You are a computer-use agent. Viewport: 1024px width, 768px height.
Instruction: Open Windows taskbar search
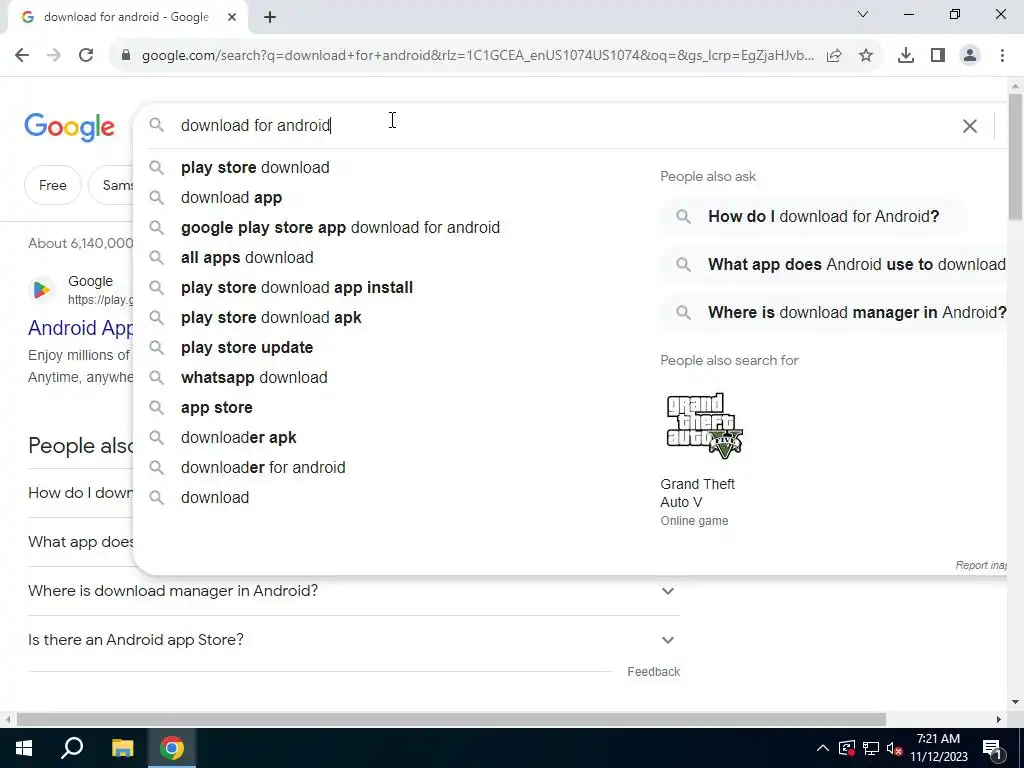pos(72,748)
